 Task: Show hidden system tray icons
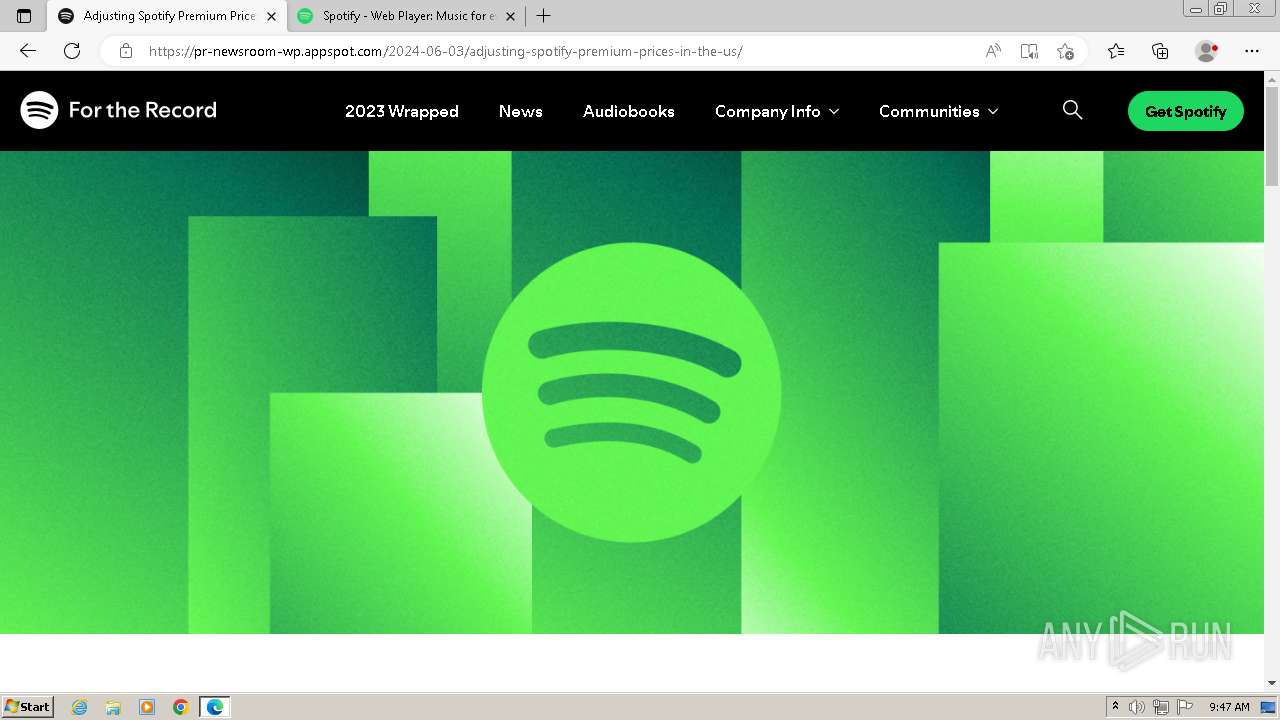pos(1116,706)
